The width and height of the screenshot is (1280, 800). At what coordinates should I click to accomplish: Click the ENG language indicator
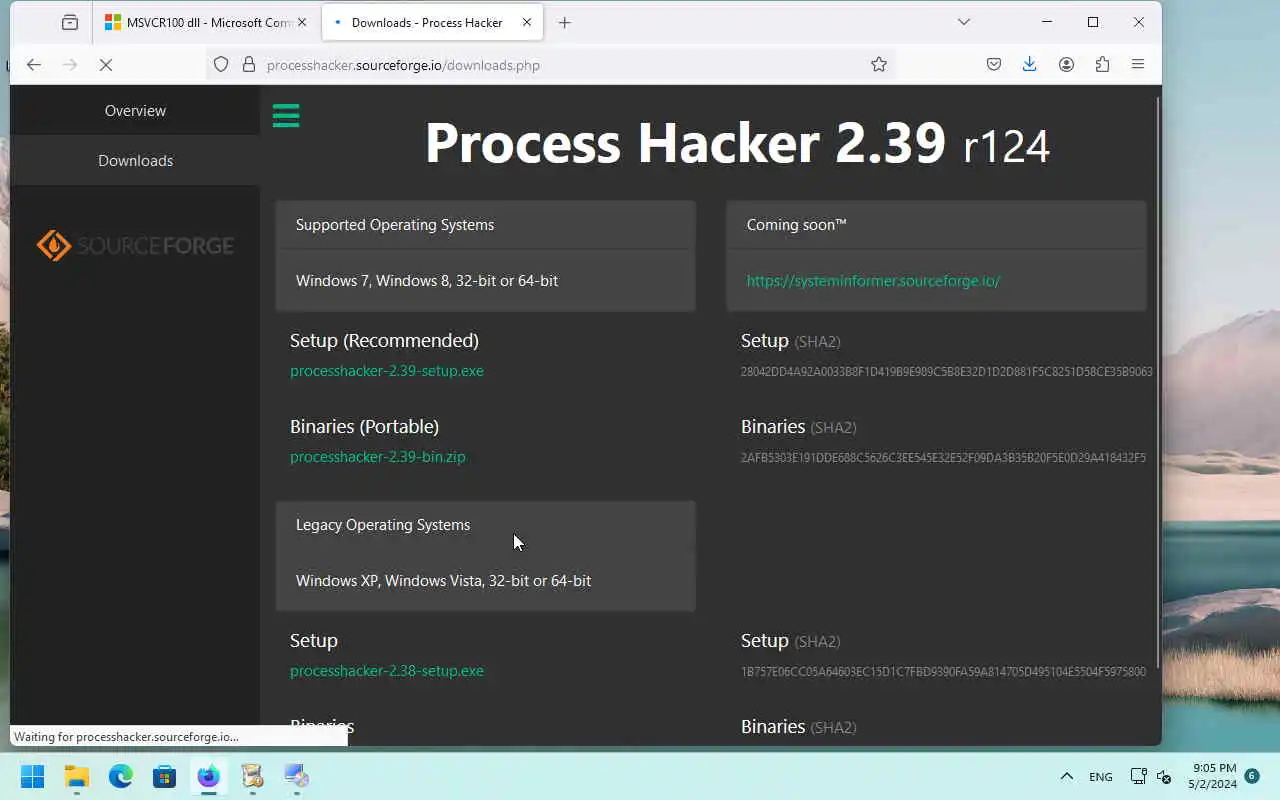[x=1100, y=777]
